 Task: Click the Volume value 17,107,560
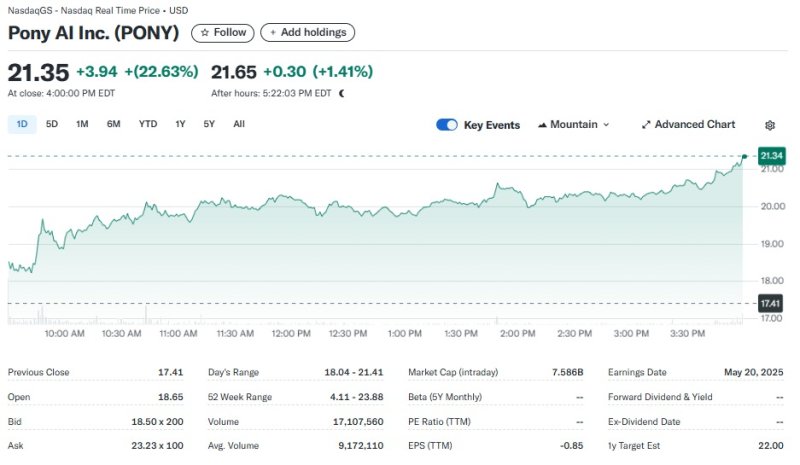pyautogui.click(x=358, y=422)
